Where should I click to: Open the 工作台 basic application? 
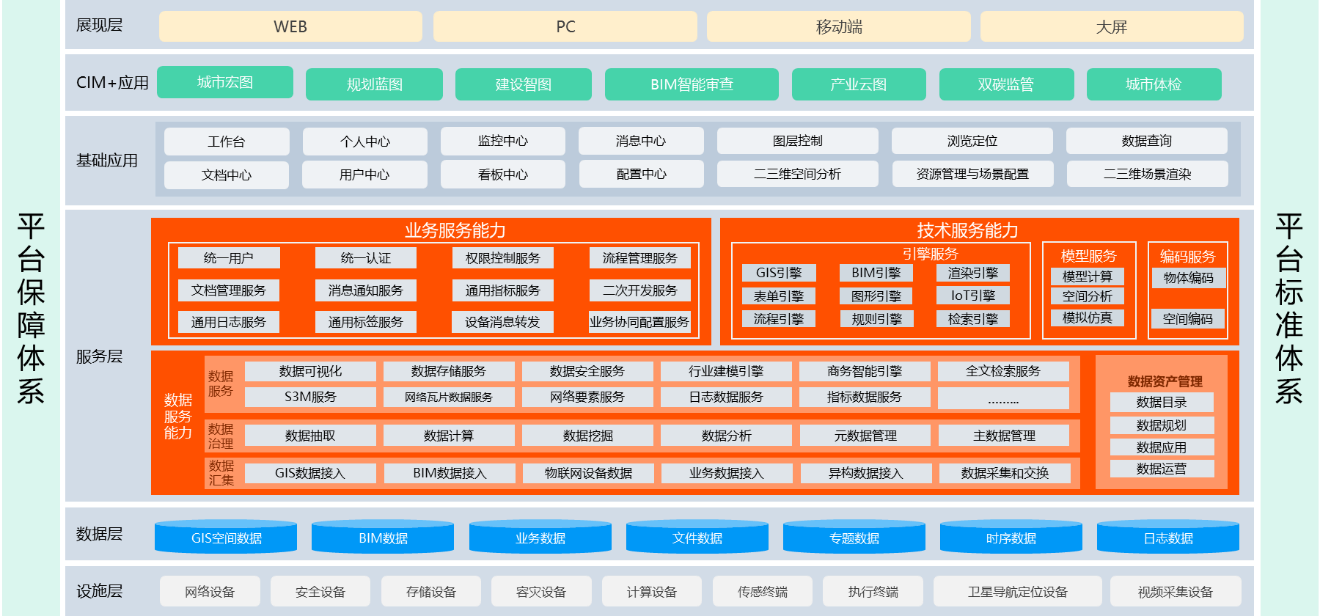pos(226,142)
